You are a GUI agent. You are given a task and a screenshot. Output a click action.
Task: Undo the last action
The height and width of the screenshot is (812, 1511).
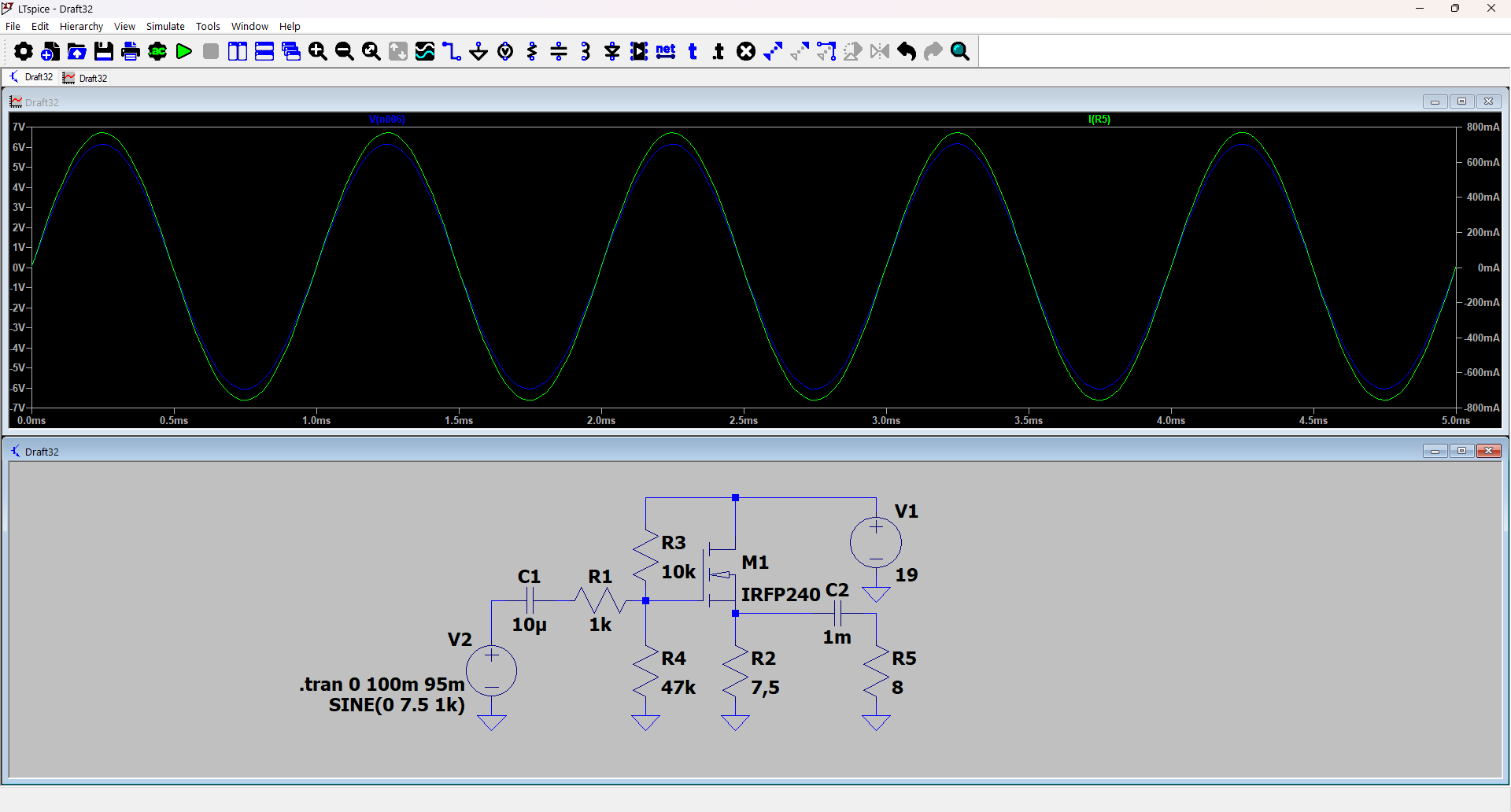(x=907, y=52)
